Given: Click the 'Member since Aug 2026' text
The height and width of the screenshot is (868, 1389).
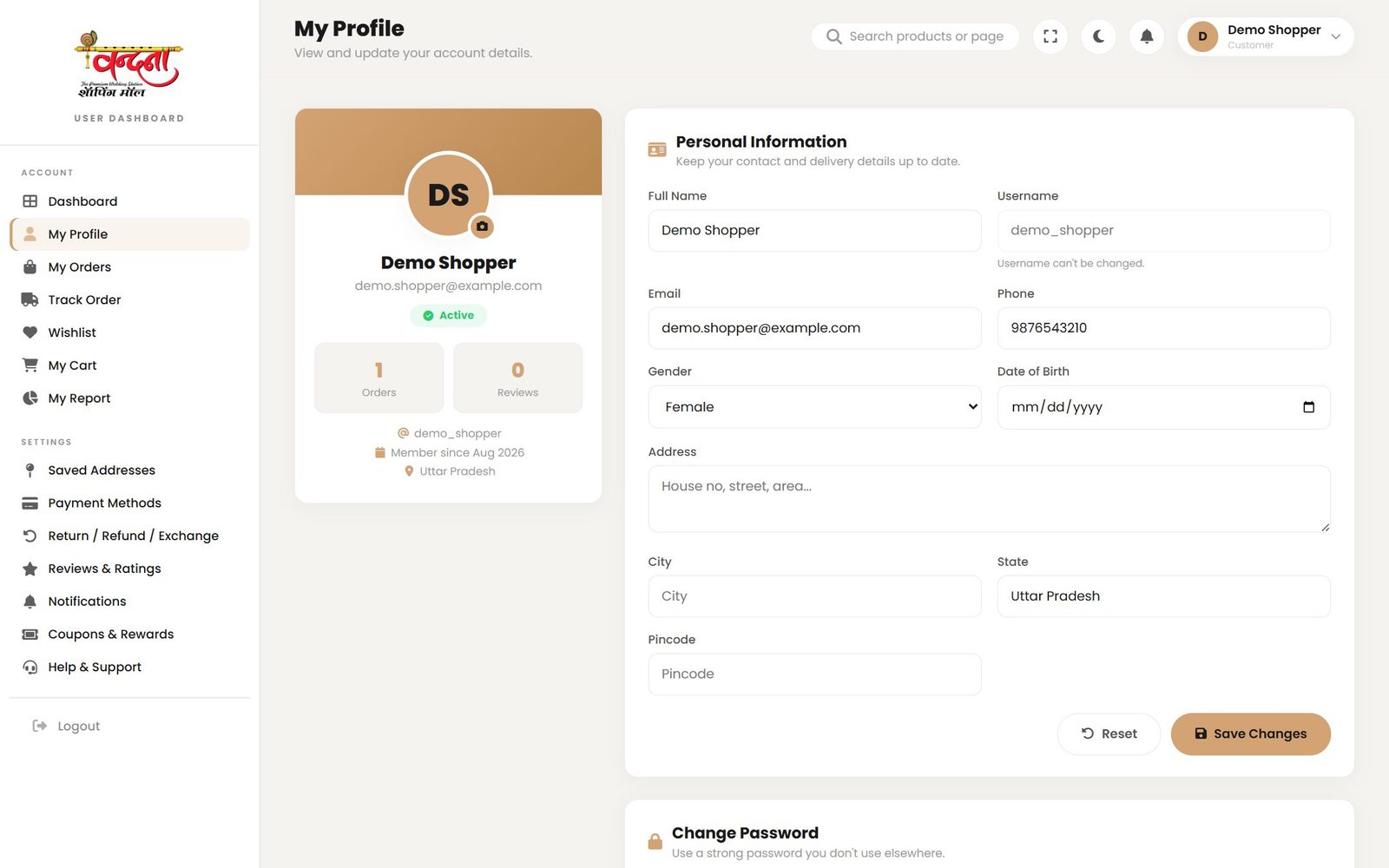Looking at the screenshot, I should 458,453.
